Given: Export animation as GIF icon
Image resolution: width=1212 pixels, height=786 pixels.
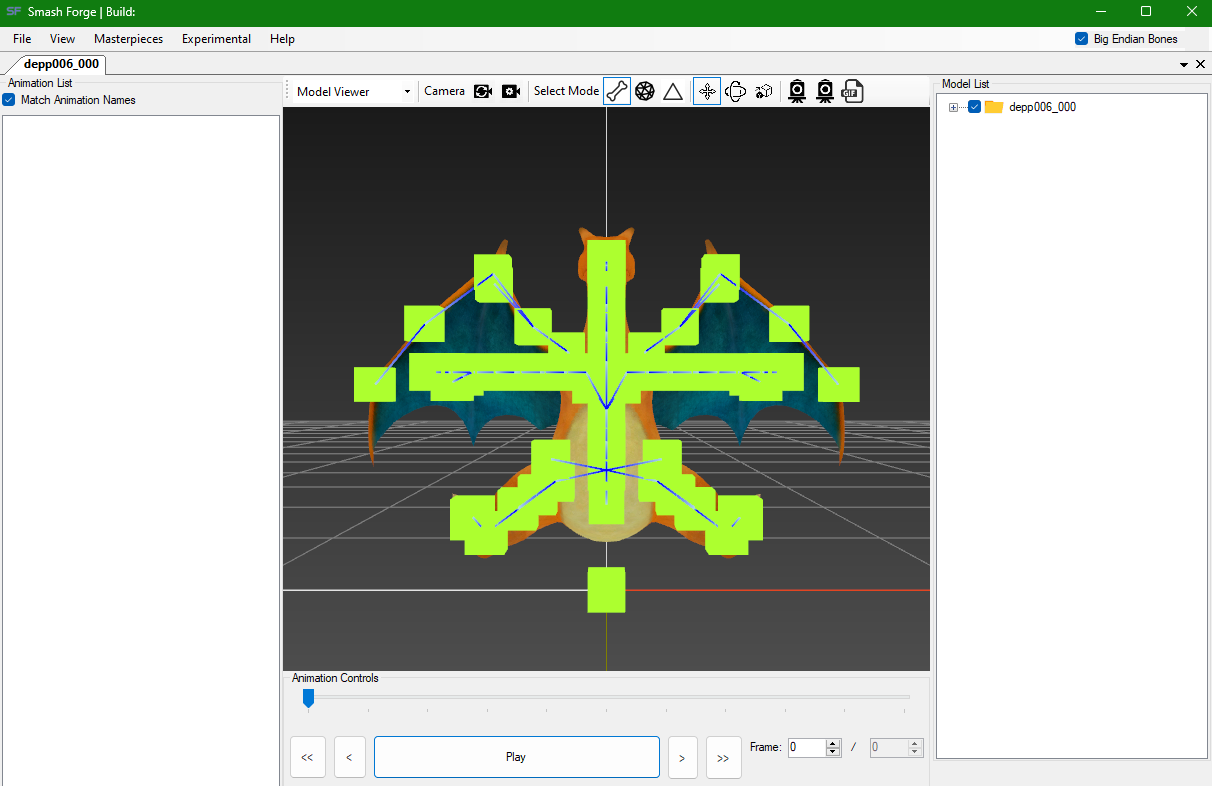Looking at the screenshot, I should point(853,91).
